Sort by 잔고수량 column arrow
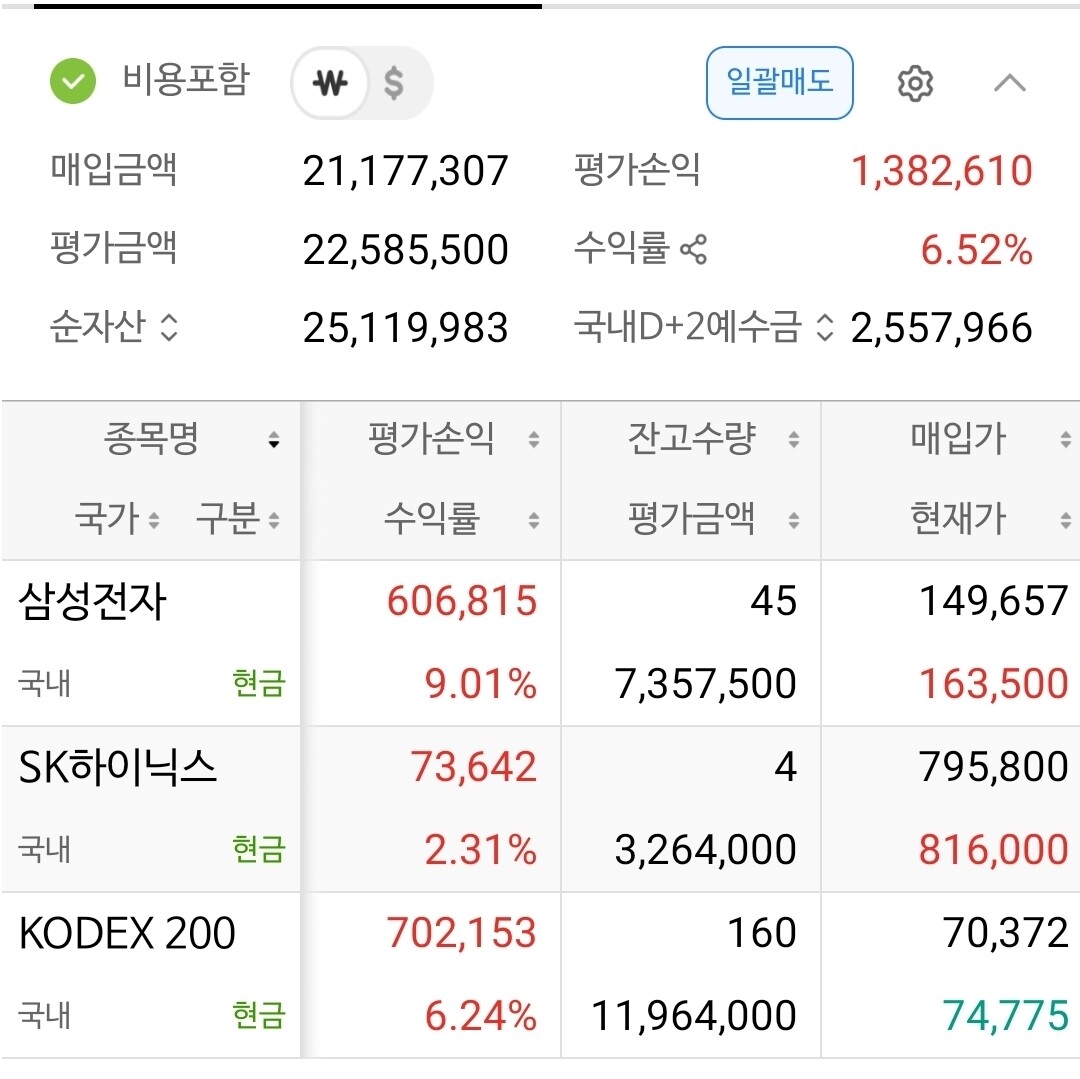1080x1079 pixels. coord(794,440)
